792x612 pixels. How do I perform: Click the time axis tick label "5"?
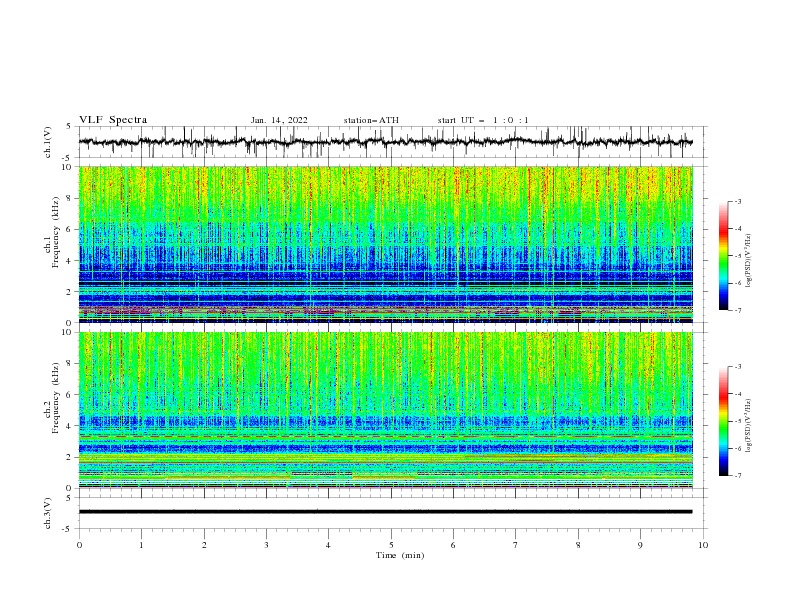coord(391,545)
